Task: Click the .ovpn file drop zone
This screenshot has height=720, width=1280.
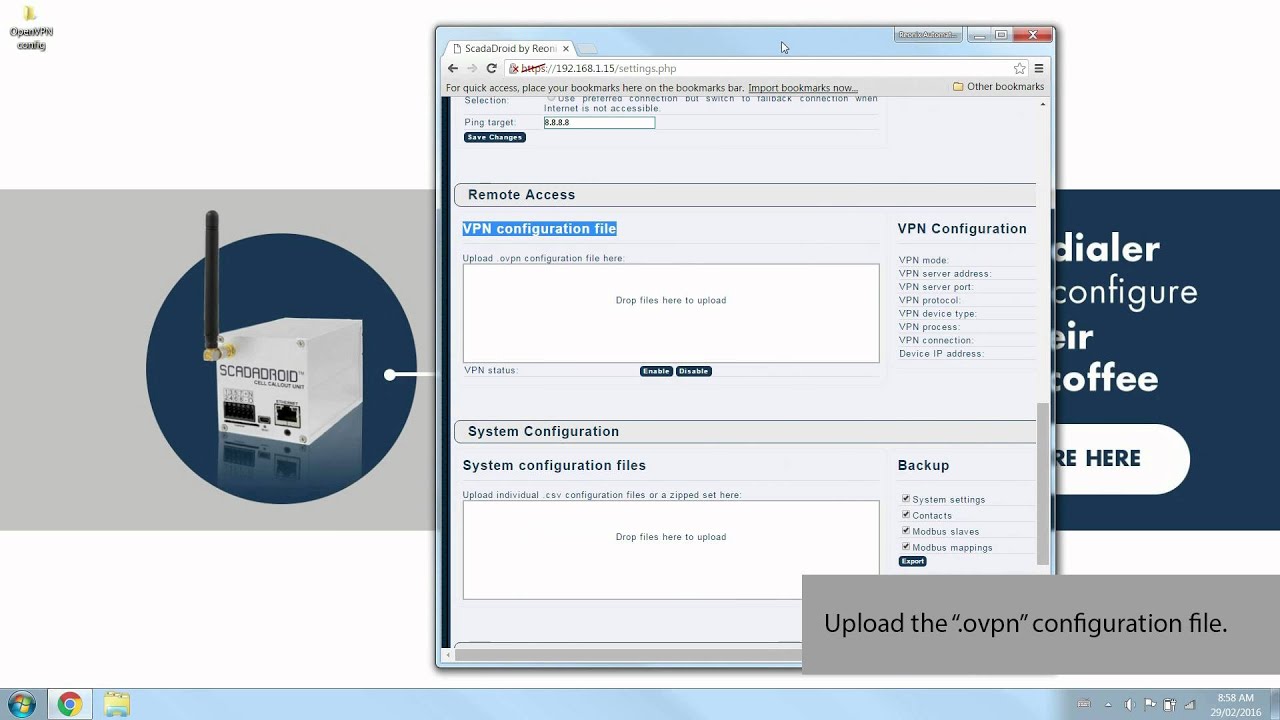Action: [671, 313]
